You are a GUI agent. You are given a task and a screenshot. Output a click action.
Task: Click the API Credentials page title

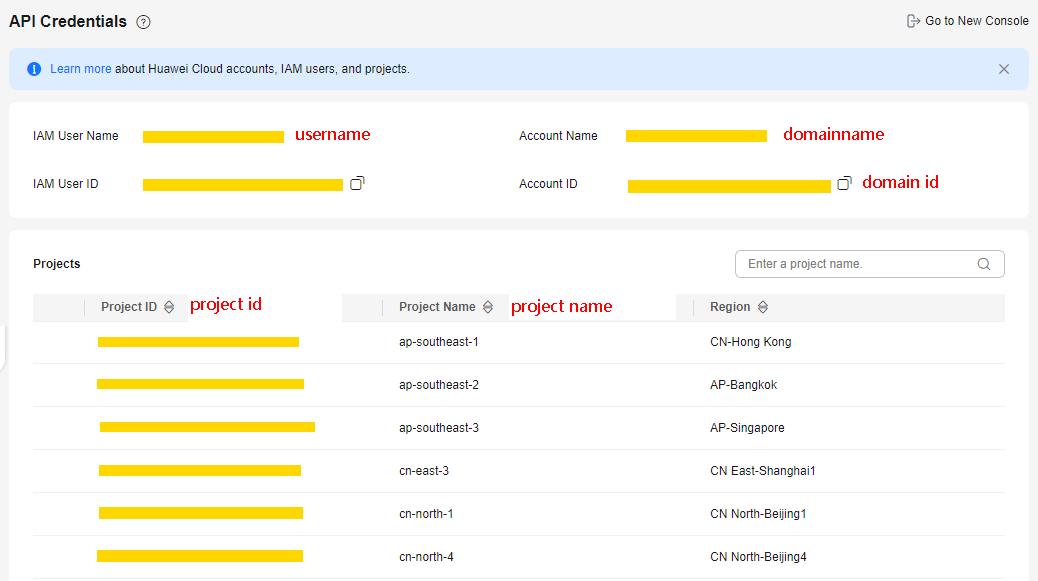point(68,21)
